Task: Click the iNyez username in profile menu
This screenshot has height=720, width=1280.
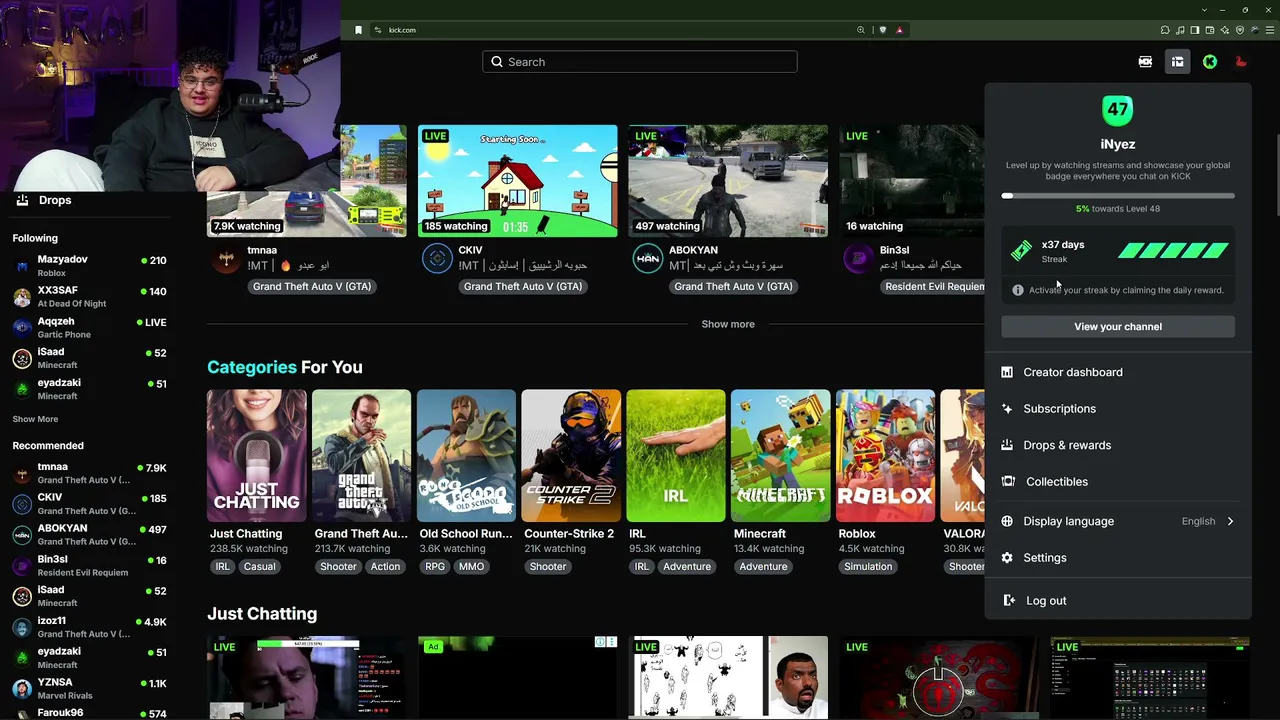Action: tap(1118, 144)
